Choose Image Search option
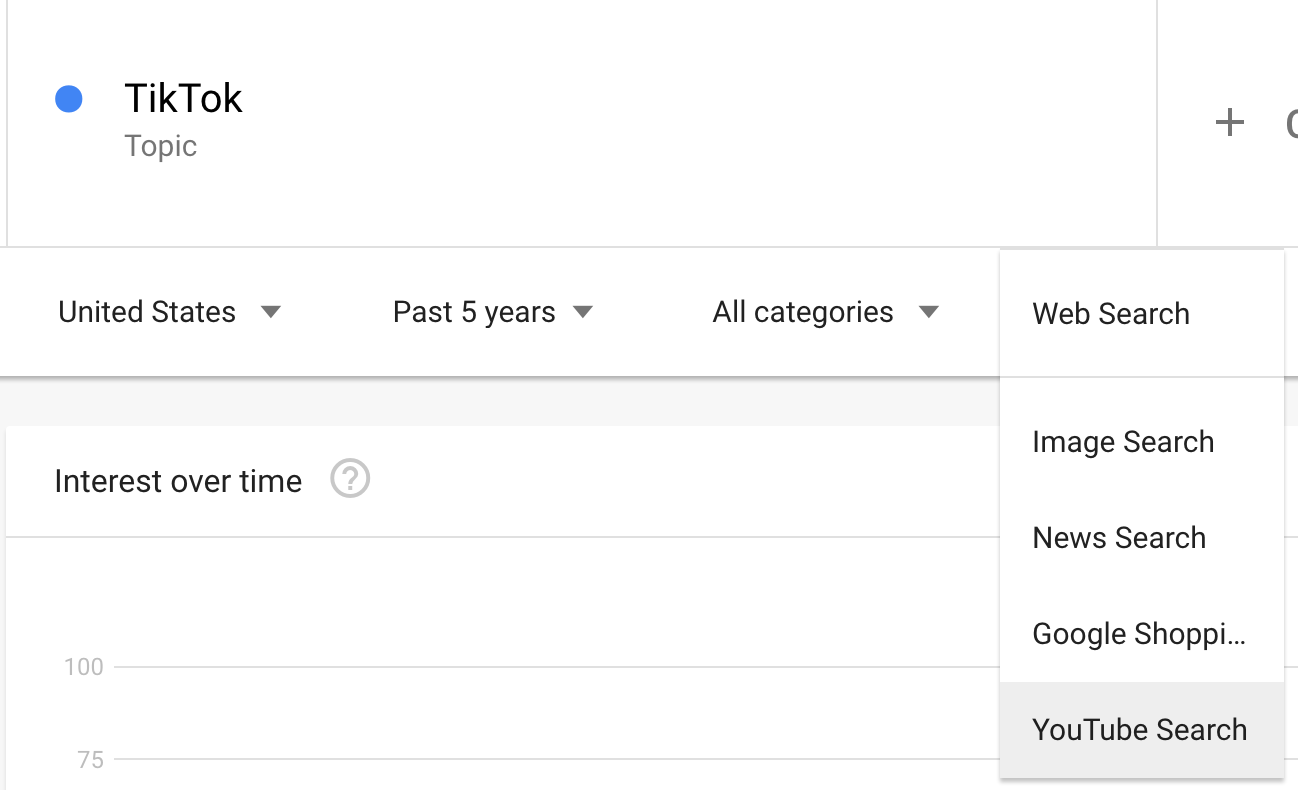This screenshot has height=790, width=1298. click(1122, 442)
